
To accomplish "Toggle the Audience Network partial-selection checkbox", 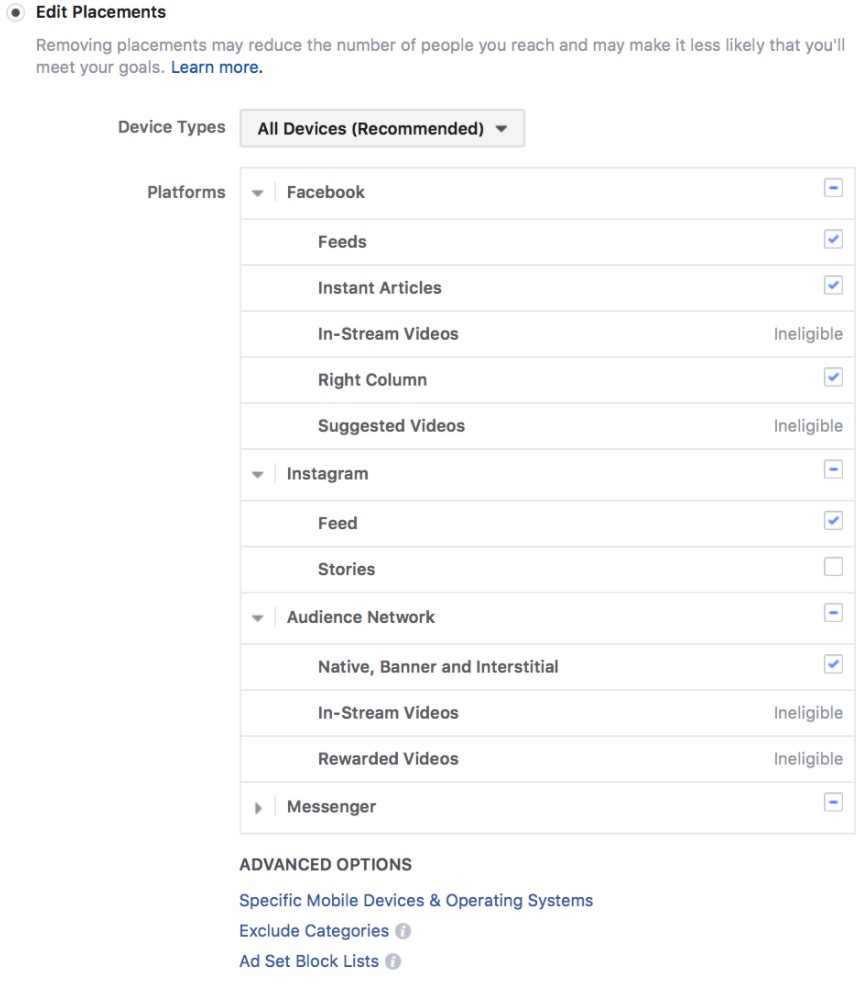I will 833,612.
